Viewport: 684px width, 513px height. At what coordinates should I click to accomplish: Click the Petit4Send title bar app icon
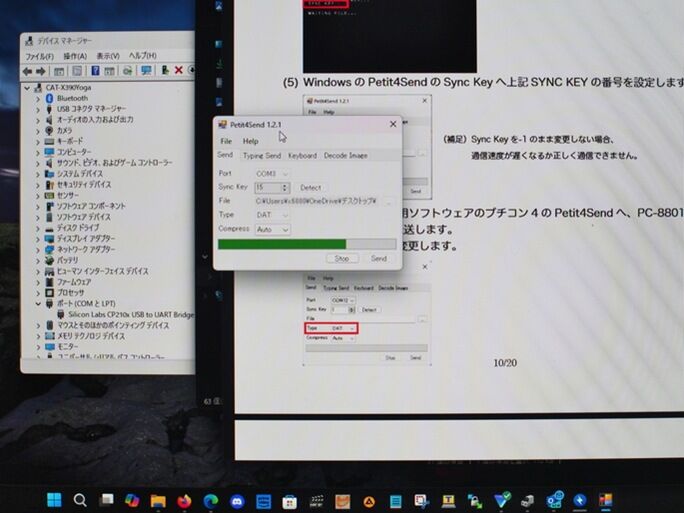click(x=222, y=125)
